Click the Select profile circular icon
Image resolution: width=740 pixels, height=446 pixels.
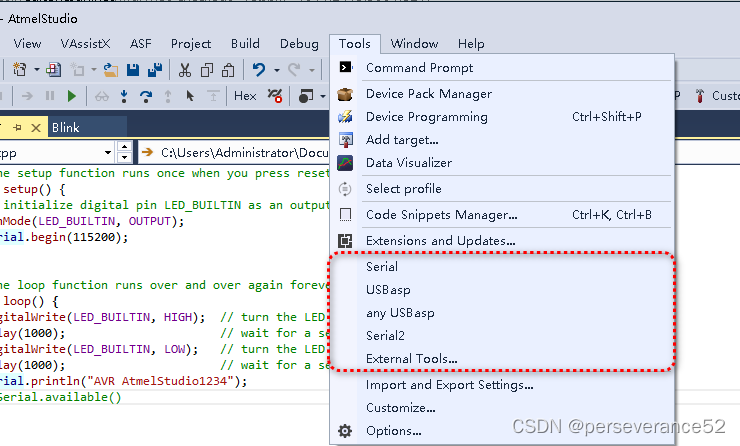[345, 189]
